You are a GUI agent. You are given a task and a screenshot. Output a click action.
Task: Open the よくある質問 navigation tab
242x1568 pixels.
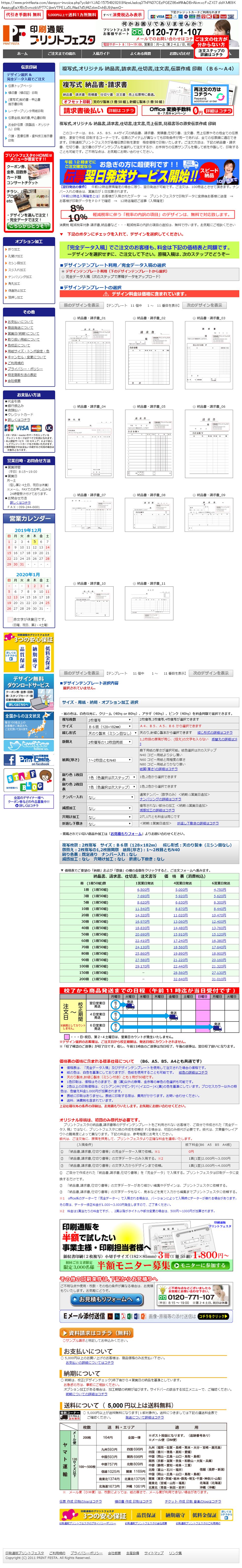point(140,54)
